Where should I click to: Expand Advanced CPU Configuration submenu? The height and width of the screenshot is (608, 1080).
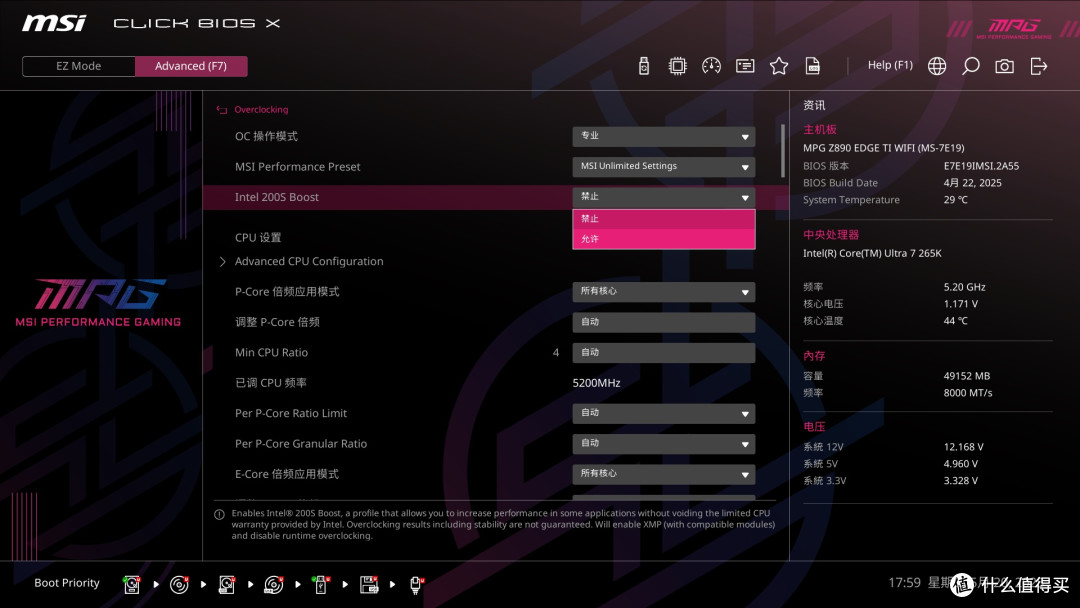tap(309, 262)
